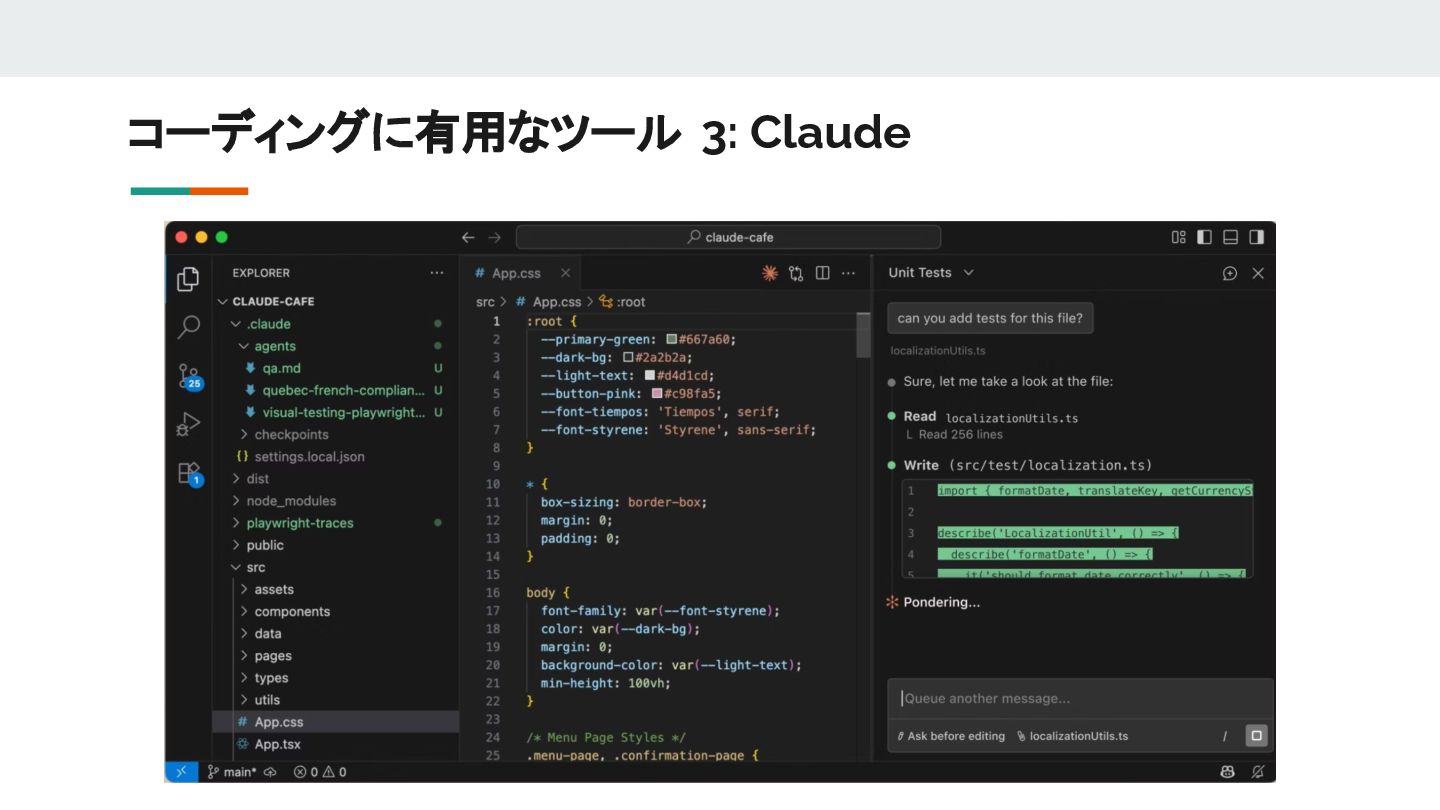Open editor More Actions ellipsis menu
The width and height of the screenshot is (1440, 810).
[848, 273]
